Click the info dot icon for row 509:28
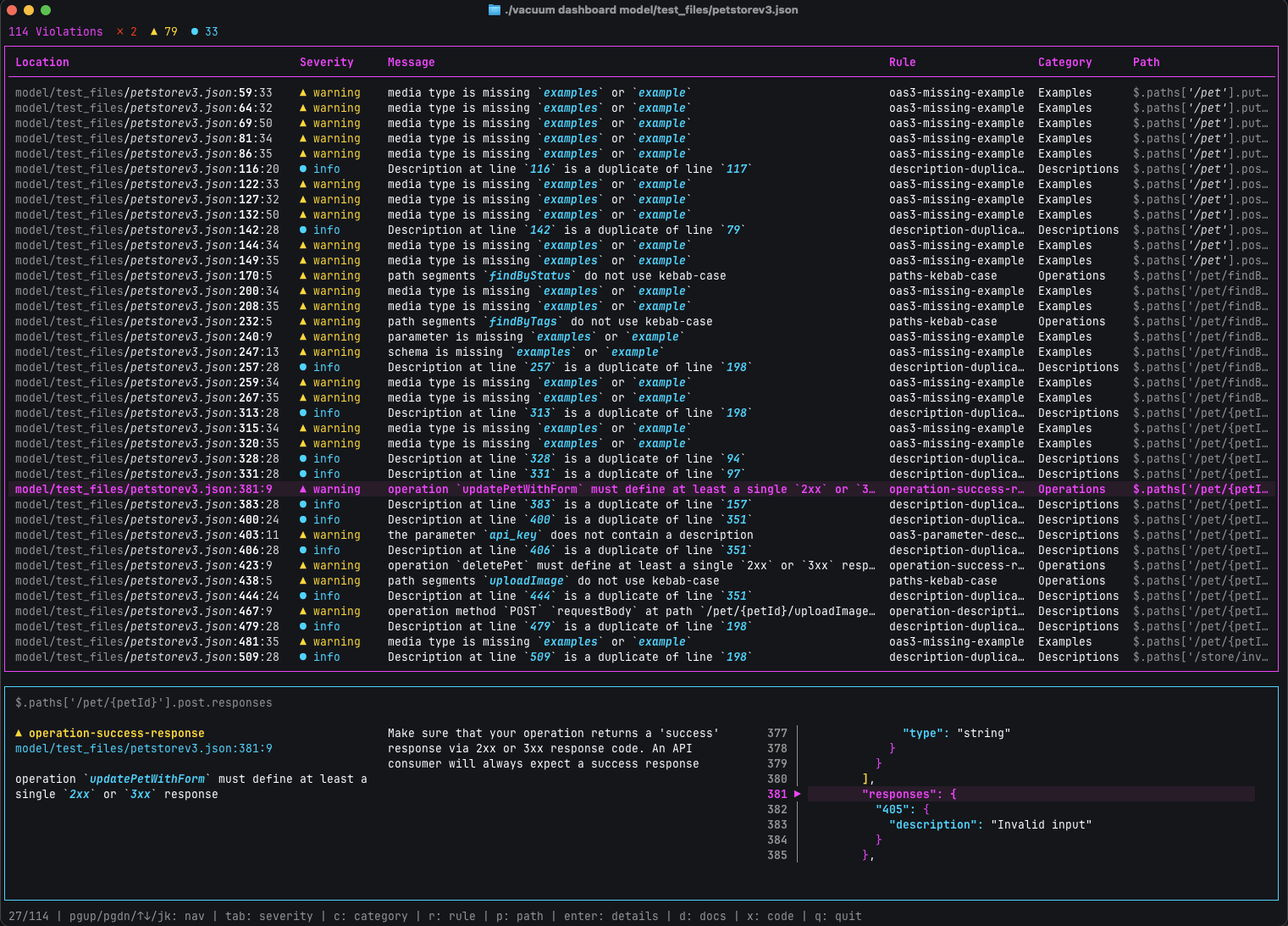The image size is (1288, 926). (303, 657)
